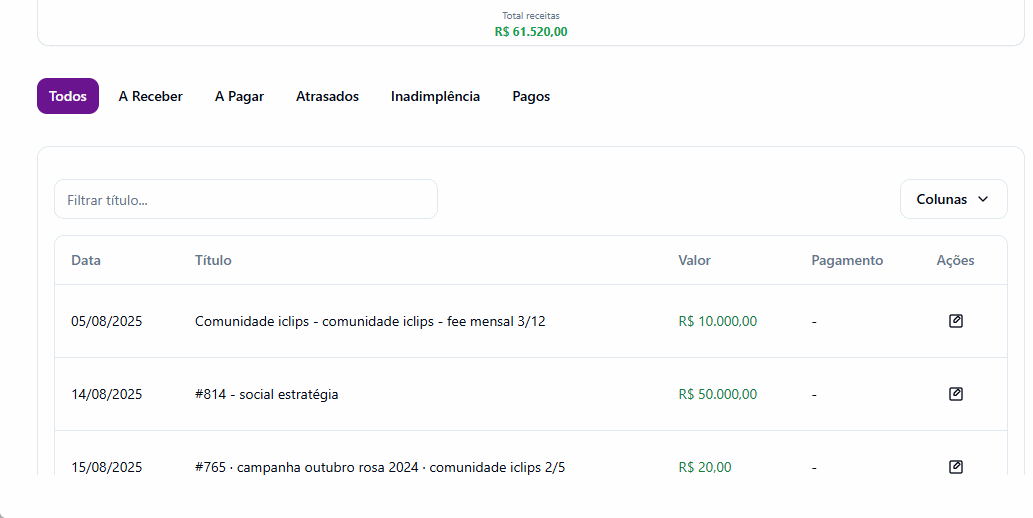Open edit icon for Comunidade iclips fee mensal row
Screen dimensions: 1033x518
coord(955,321)
